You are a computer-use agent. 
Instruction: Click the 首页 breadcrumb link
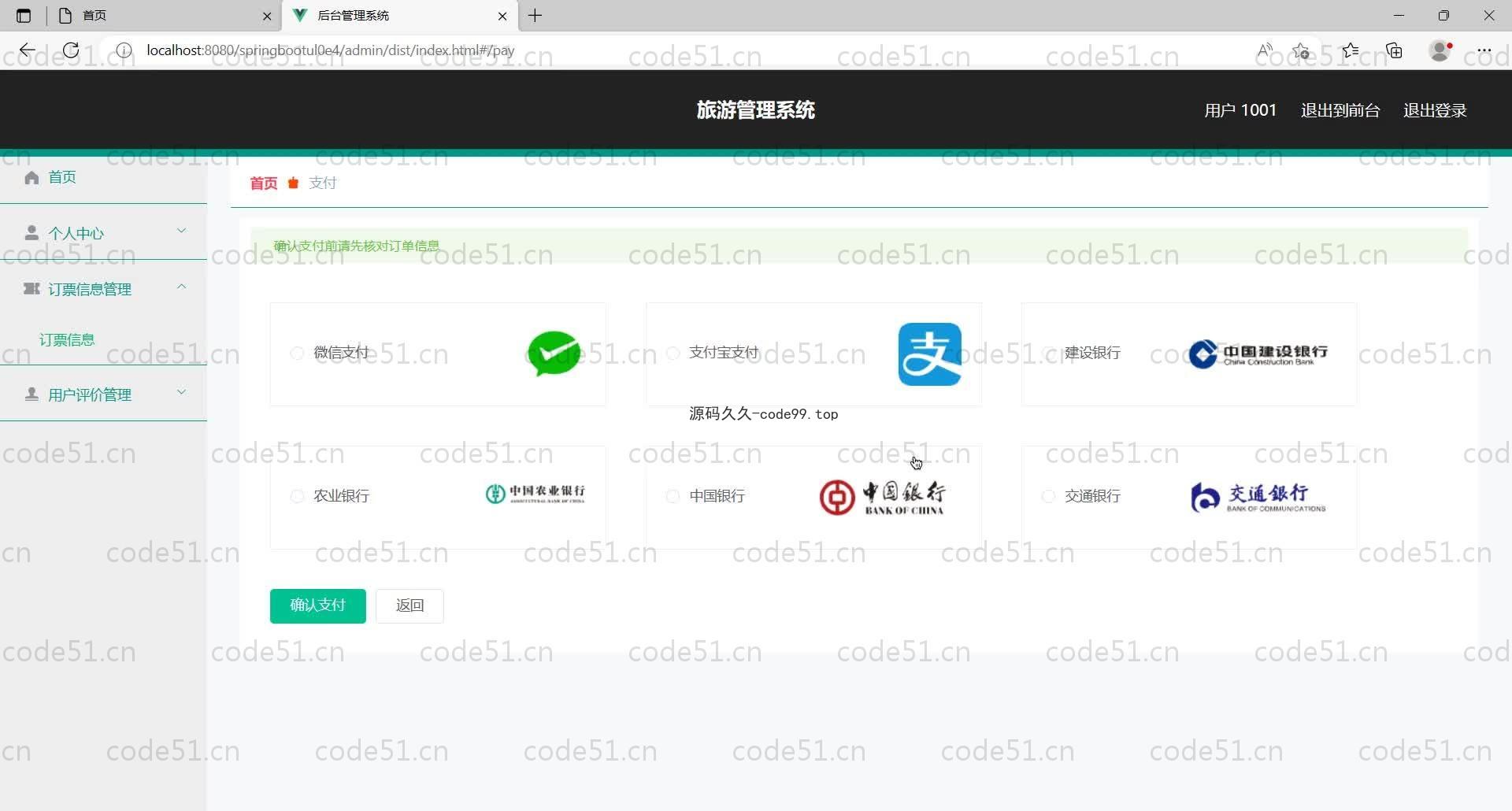[x=264, y=183]
